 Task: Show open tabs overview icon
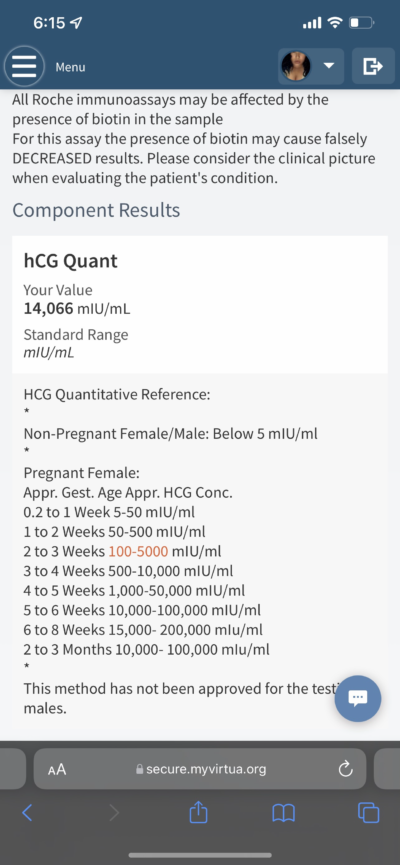[x=369, y=812]
